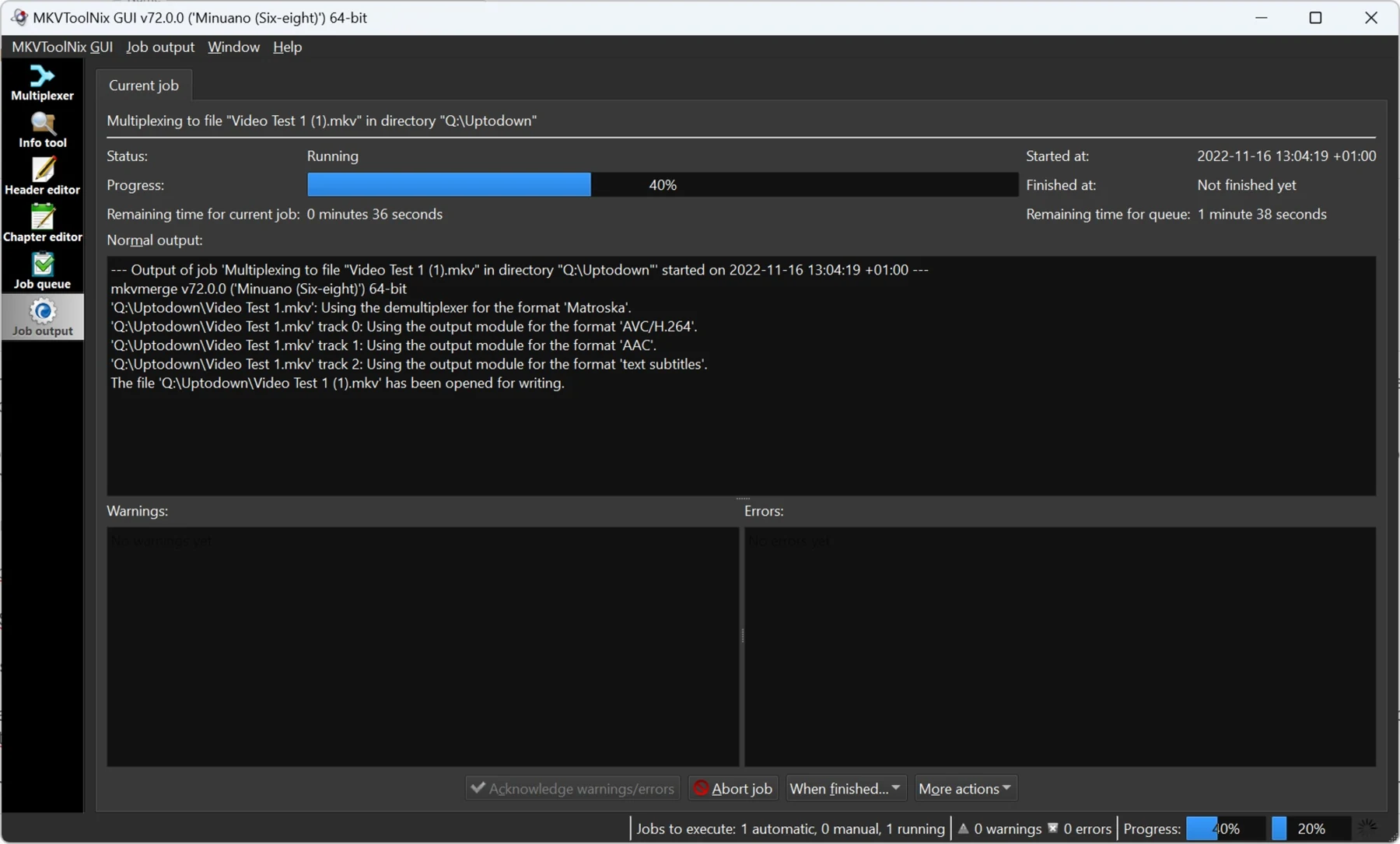The image size is (1400, 844).
Task: Click the track 1 'AAC' output line
Action: click(383, 345)
